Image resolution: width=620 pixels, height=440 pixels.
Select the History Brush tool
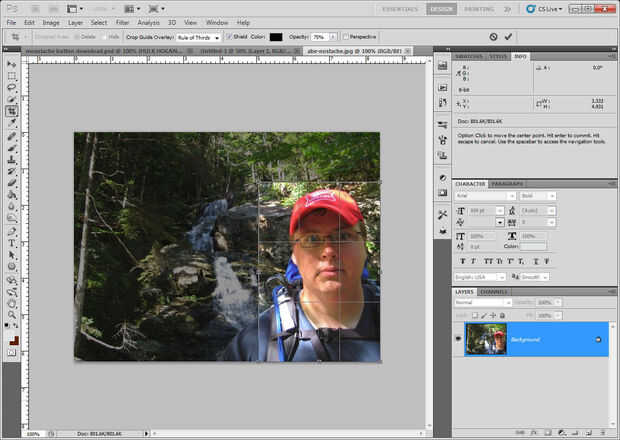(x=11, y=171)
